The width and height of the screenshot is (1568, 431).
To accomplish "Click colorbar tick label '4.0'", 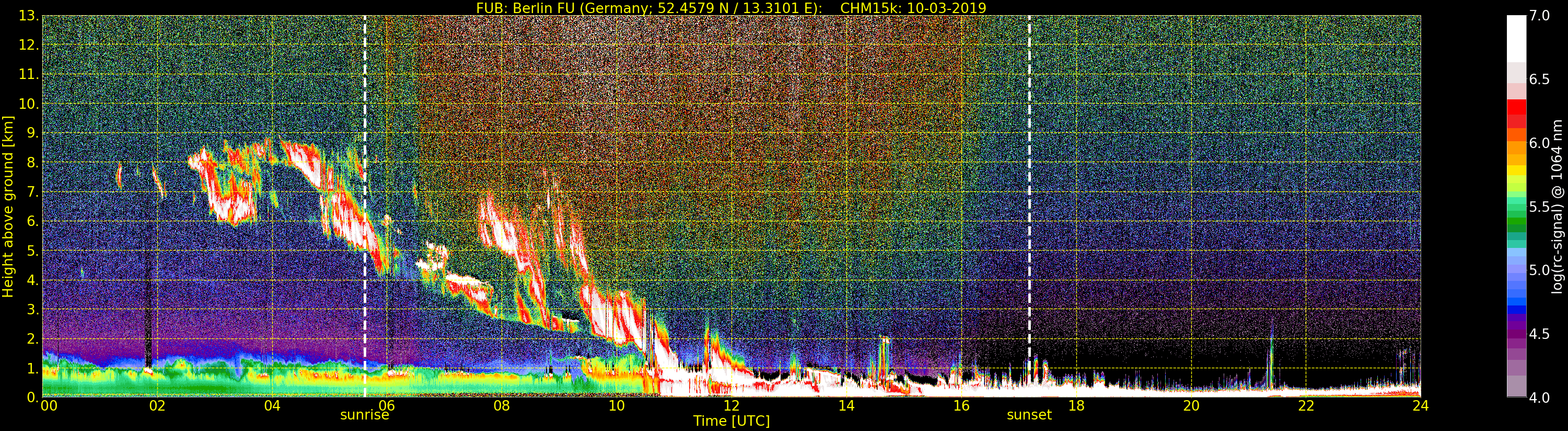I will pyautogui.click(x=1539, y=398).
